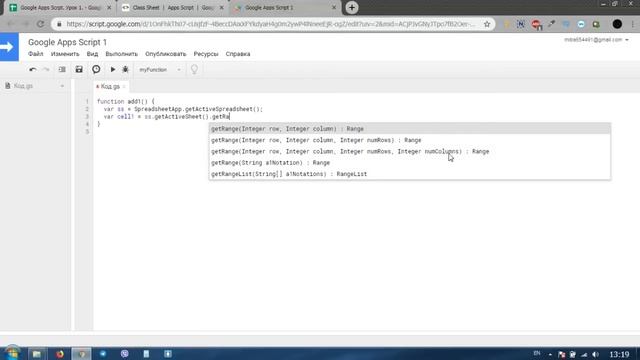Switch to the Class Sheet Apps Script browser tab
640x360 pixels.
(x=173, y=8)
